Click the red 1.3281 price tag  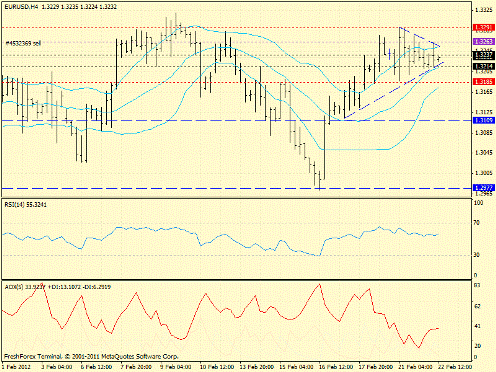click(x=484, y=28)
